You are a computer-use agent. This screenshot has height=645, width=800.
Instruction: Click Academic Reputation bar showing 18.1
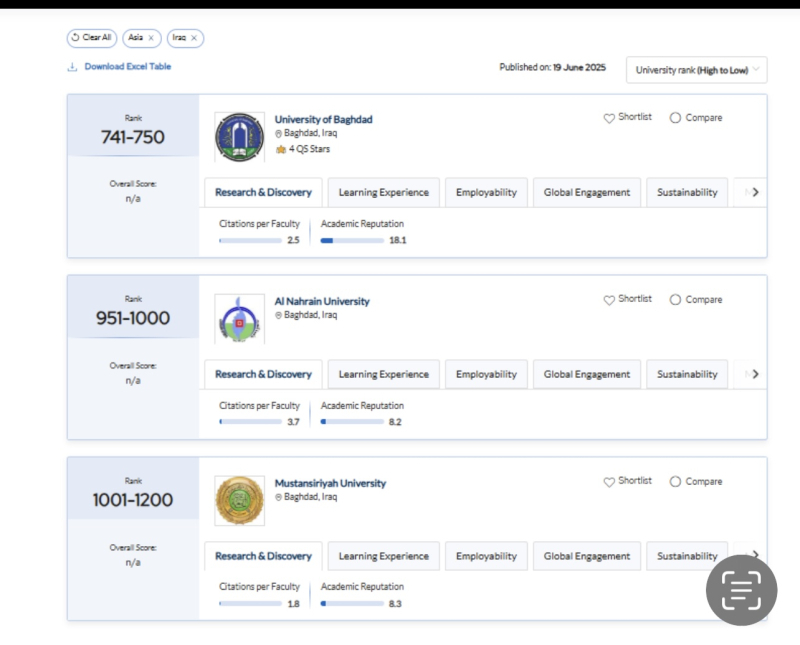(352, 240)
